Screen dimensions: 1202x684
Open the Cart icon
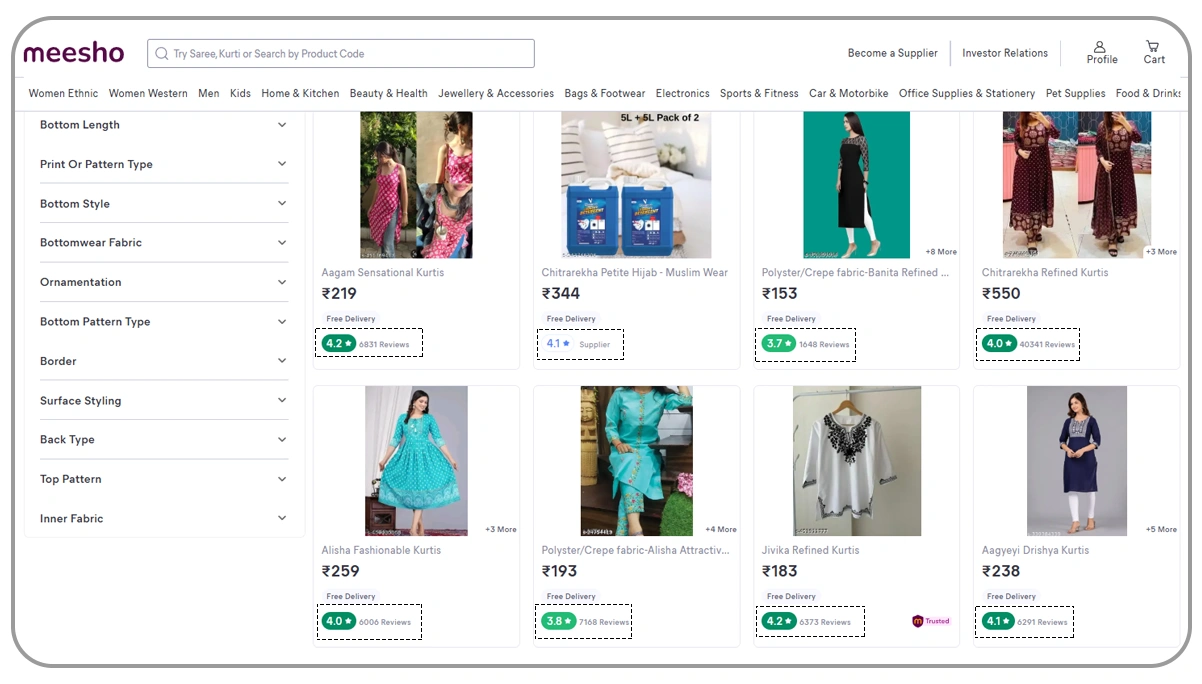point(1153,48)
